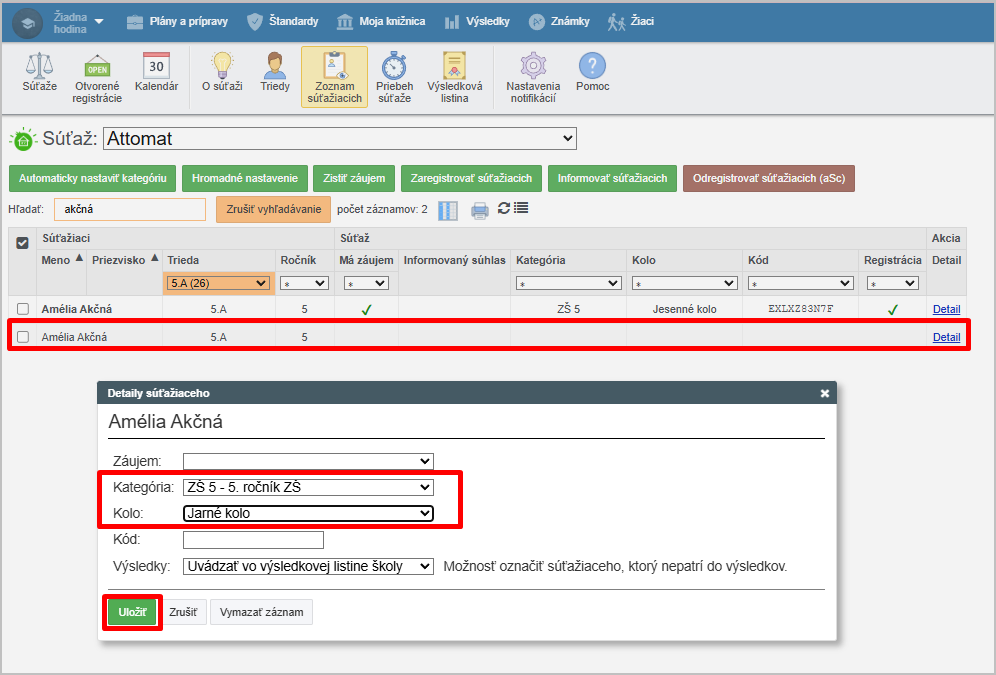Image resolution: width=996 pixels, height=675 pixels.
Task: Open the Kolo dropdown showing Jarné kolo
Action: pos(308,514)
